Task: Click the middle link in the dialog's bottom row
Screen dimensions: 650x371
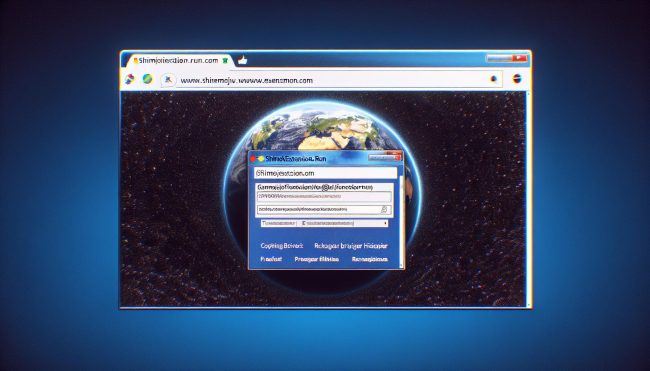Action: click(x=317, y=259)
